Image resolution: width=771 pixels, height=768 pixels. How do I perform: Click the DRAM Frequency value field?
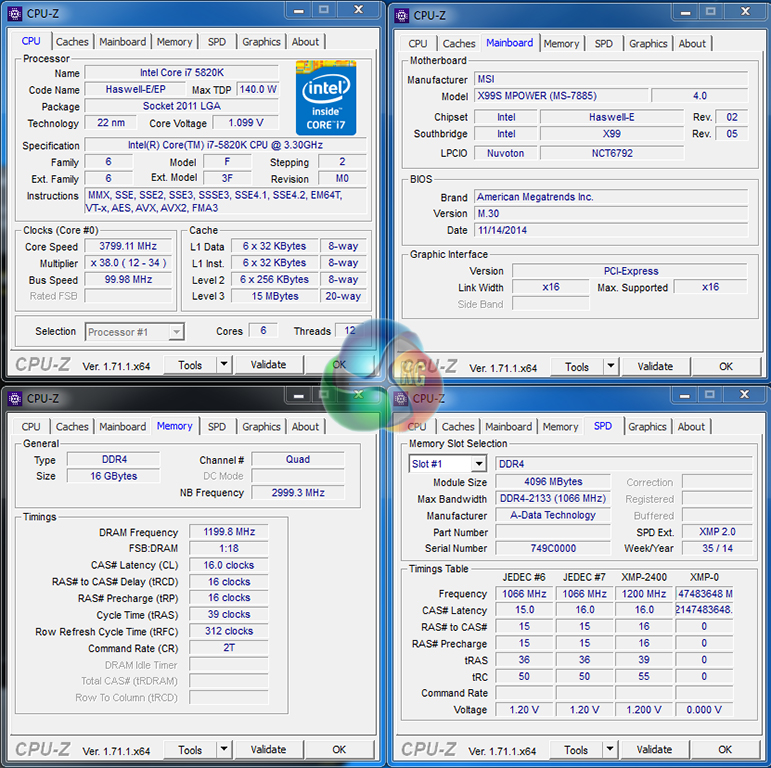pyautogui.click(x=229, y=532)
